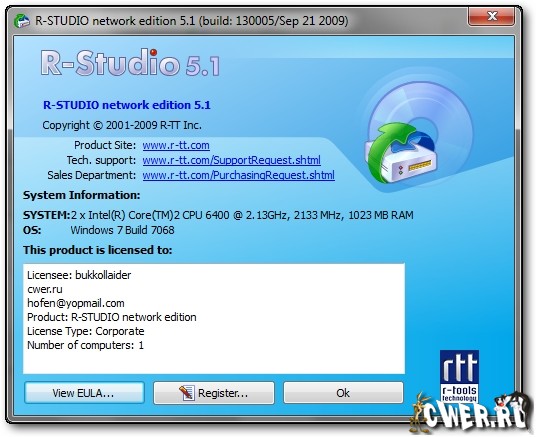Open the PurchasingRequest.shtml sales link
Viewport: 536px width, 437px height.
pos(238,175)
